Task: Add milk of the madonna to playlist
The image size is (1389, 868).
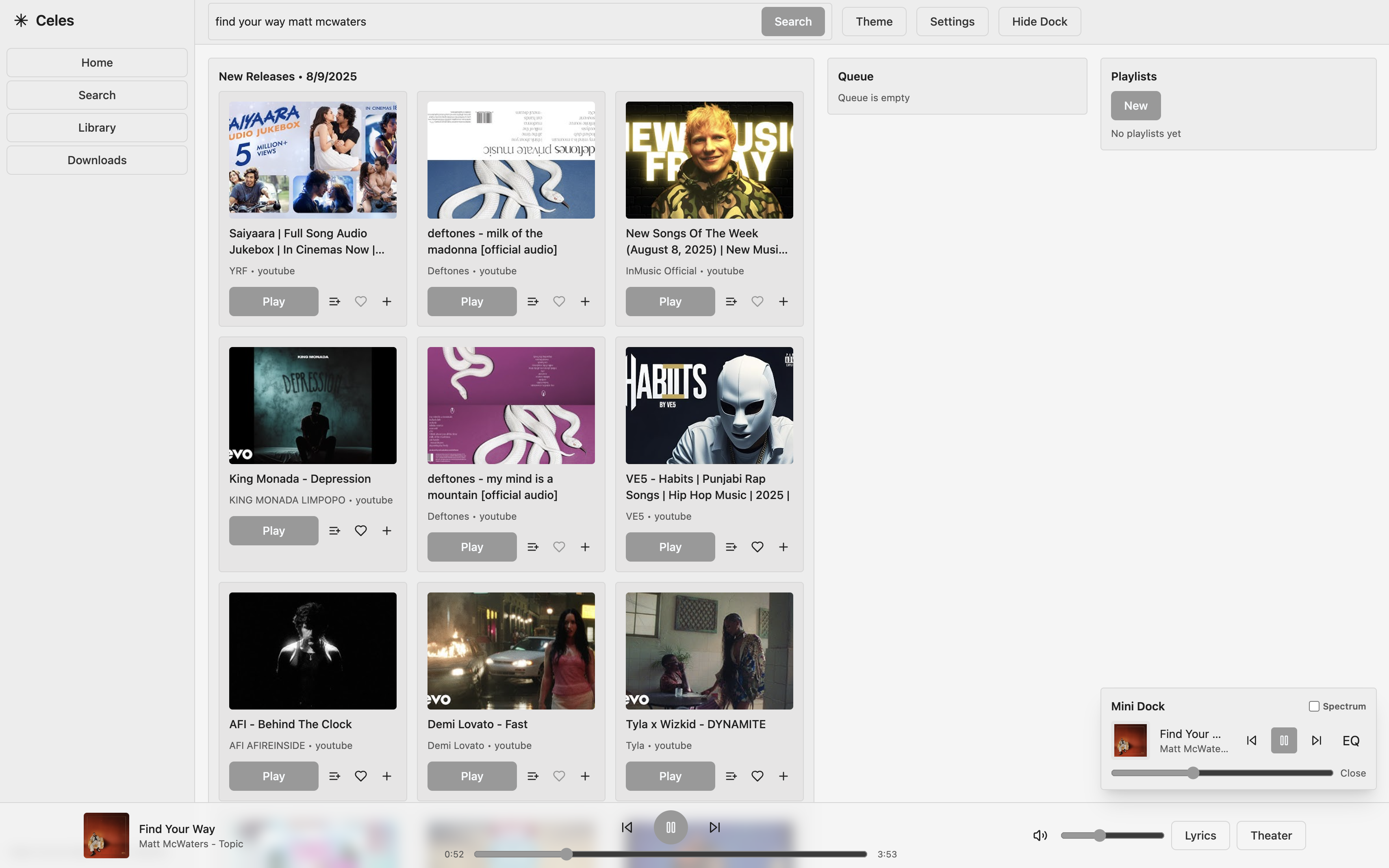Action: (x=585, y=302)
